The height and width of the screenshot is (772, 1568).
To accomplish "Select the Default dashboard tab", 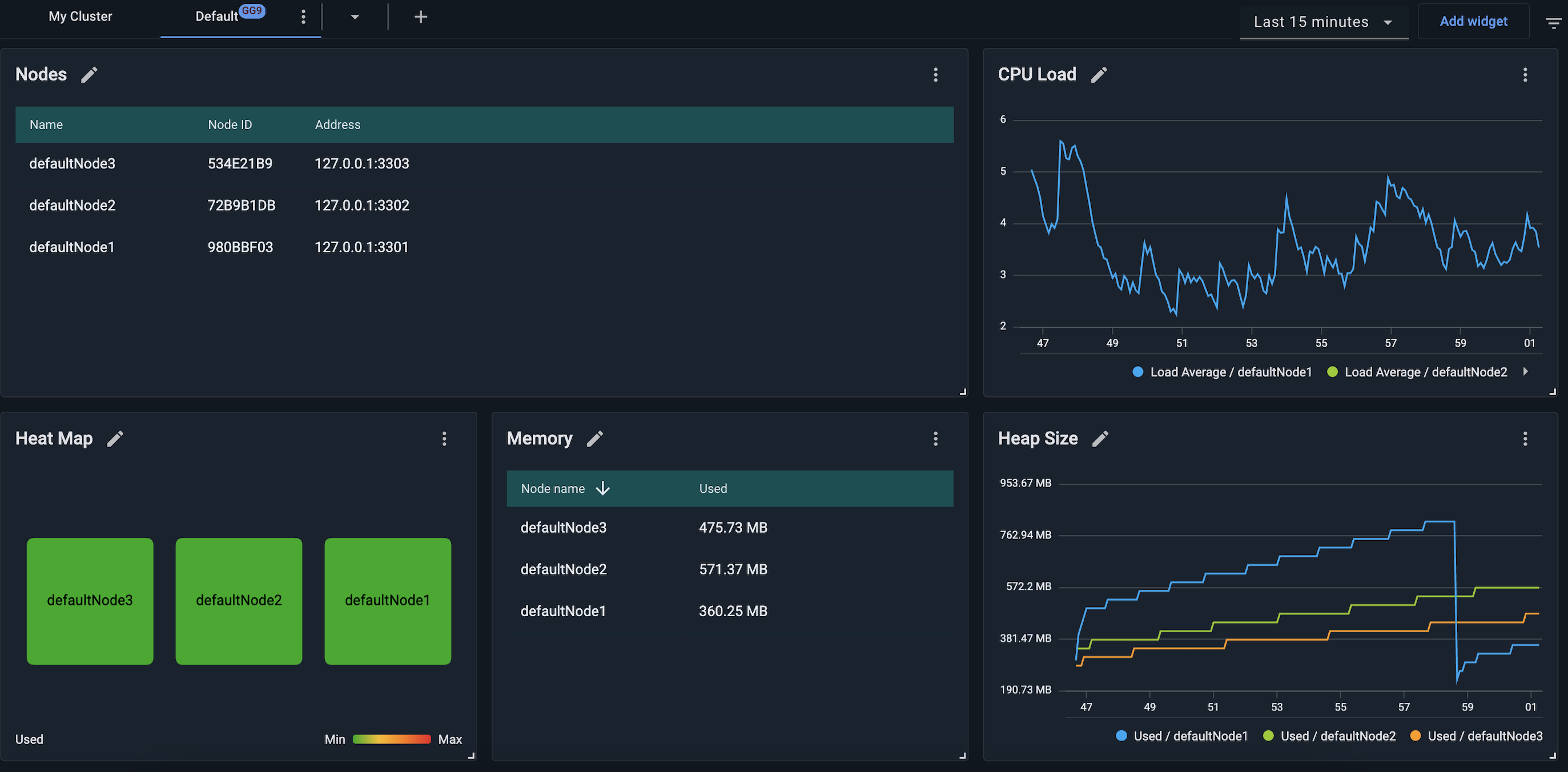I will point(216,17).
